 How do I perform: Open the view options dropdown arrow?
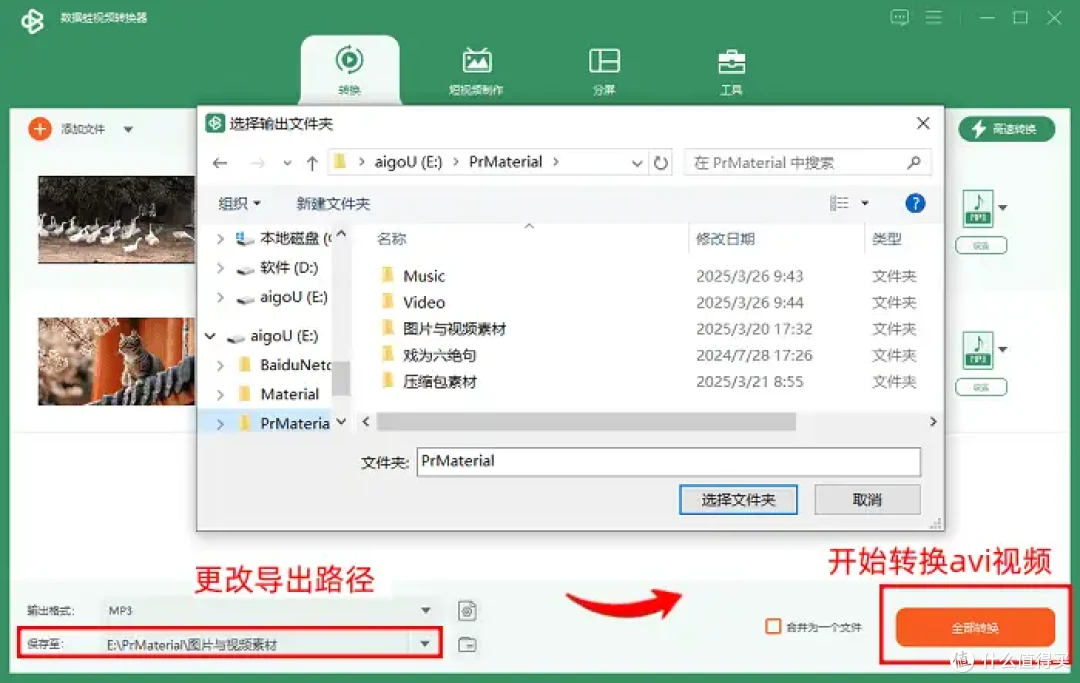pyautogui.click(x=865, y=203)
